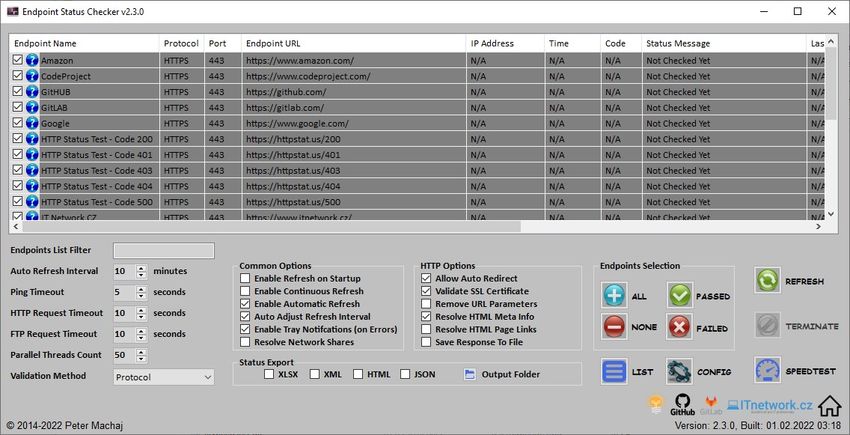850x435 pixels.
Task: Enable Continuous Refresh checkbox
Action: click(x=245, y=291)
